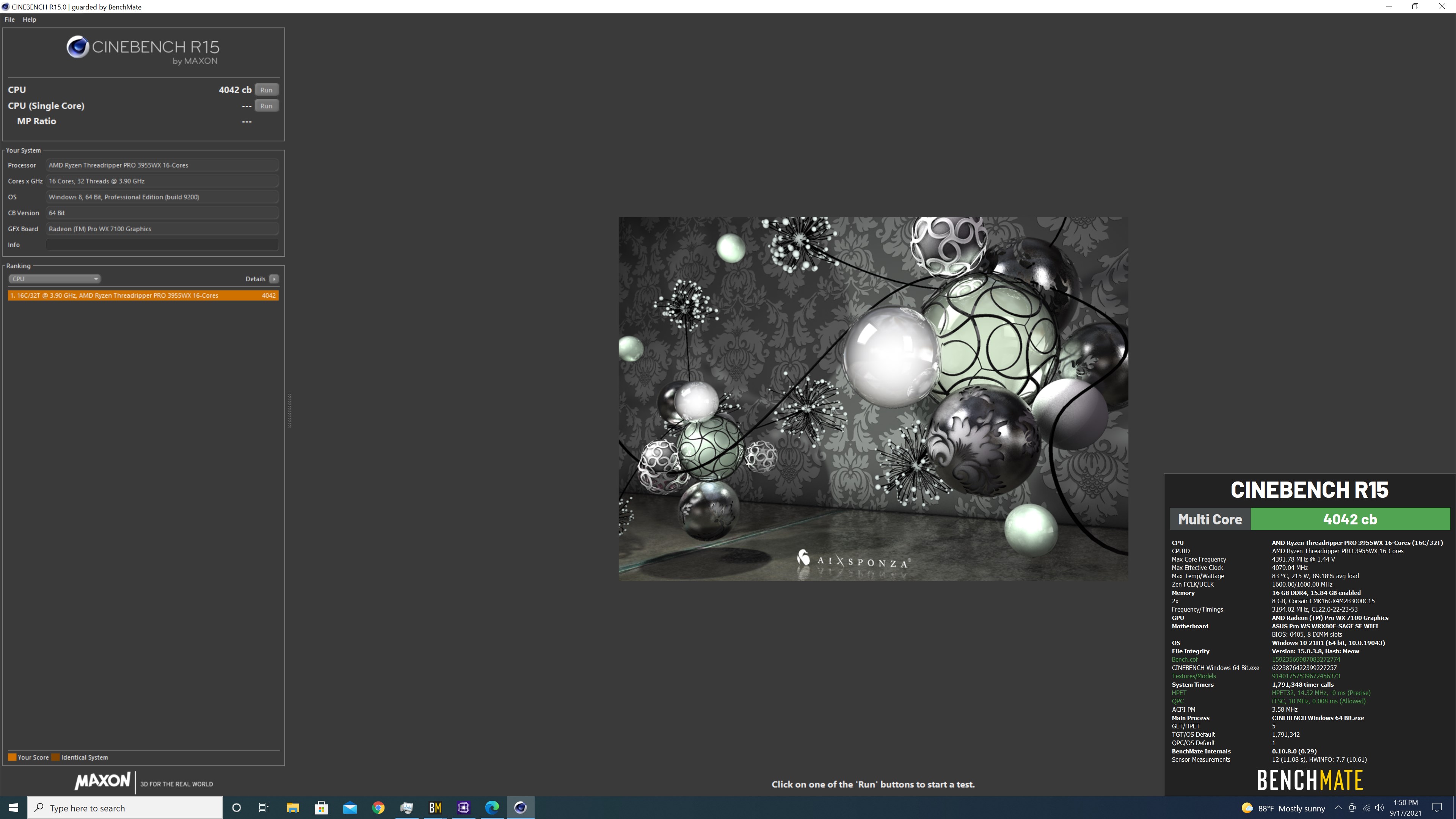Click the CB Version 64 Bit field
Viewport: 1456px width, 819px height.
[x=162, y=213]
